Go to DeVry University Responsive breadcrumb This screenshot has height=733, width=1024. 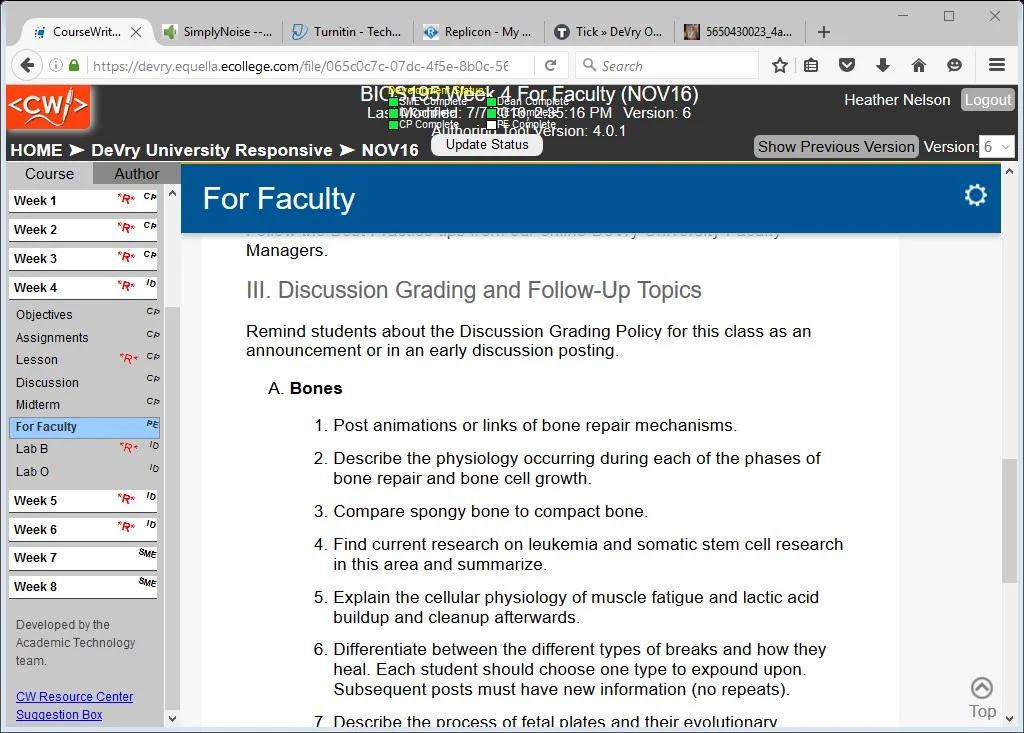point(212,150)
